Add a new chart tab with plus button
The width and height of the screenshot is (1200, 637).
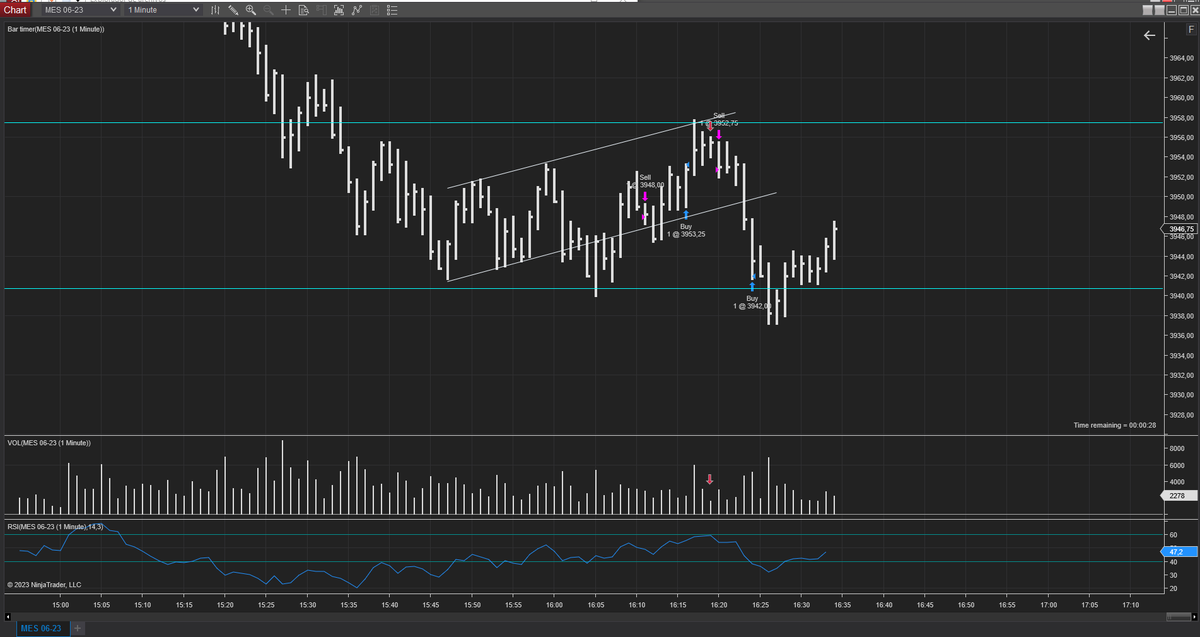pyautogui.click(x=77, y=628)
